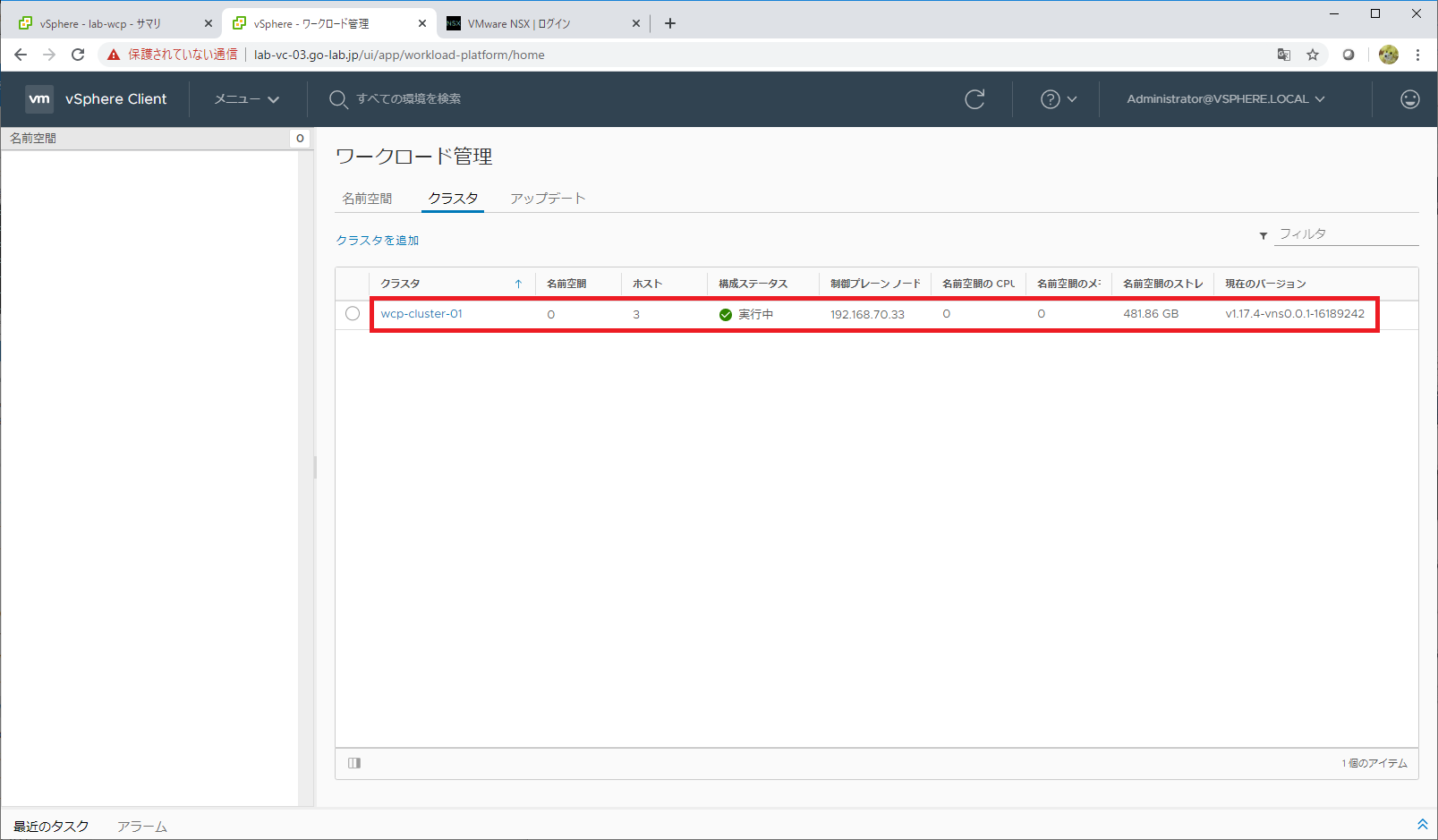
Task: Click the browser profile avatar
Action: coord(1388,55)
